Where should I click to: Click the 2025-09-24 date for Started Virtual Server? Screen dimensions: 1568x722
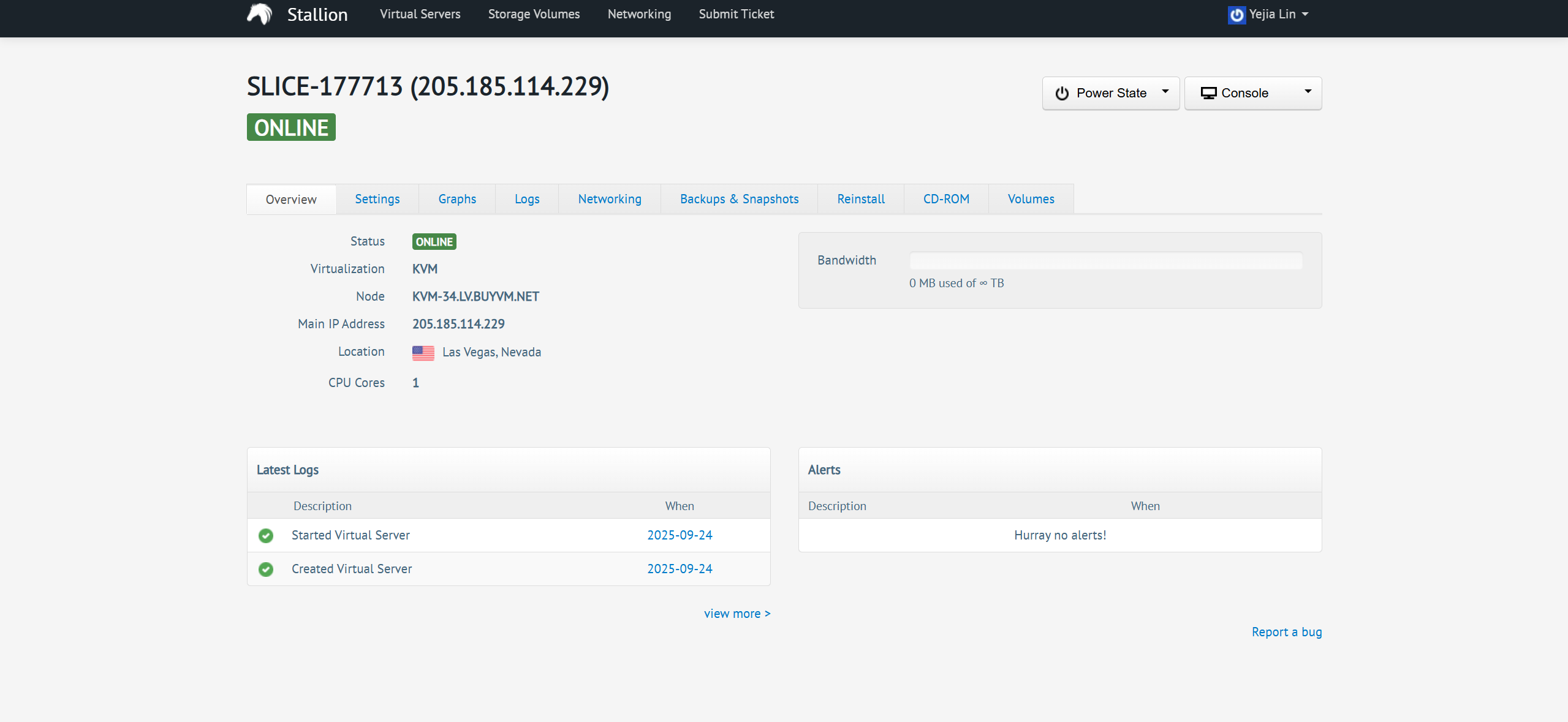coord(680,536)
